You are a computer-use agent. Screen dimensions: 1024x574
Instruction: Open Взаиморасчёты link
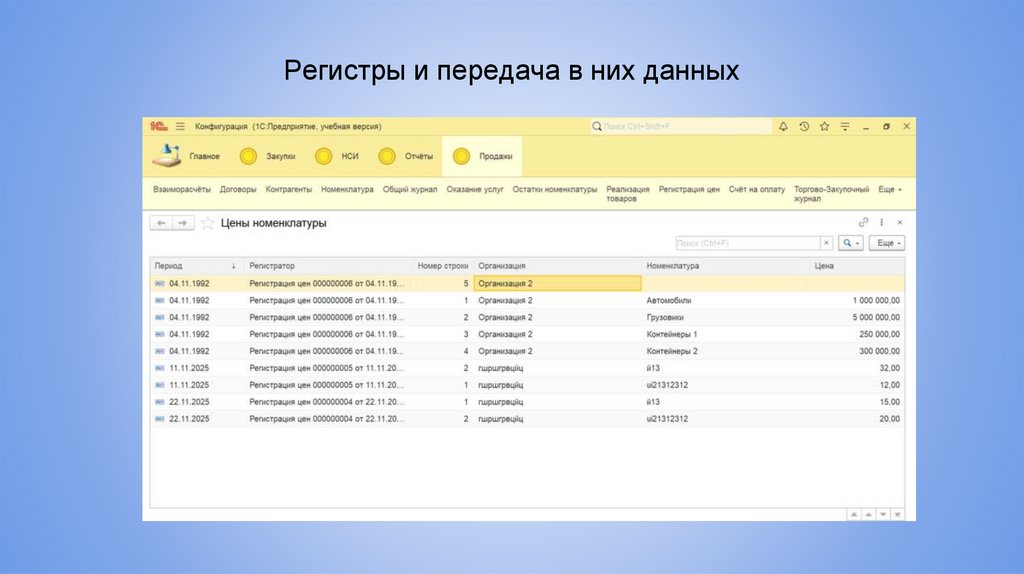182,189
